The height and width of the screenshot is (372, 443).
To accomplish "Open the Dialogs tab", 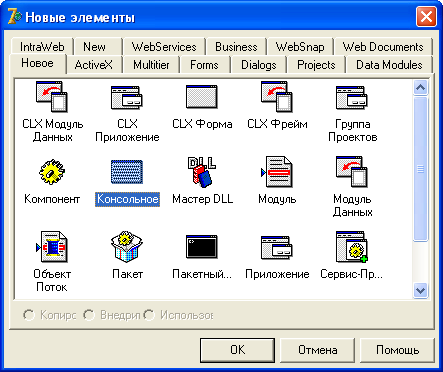I will click(x=259, y=65).
